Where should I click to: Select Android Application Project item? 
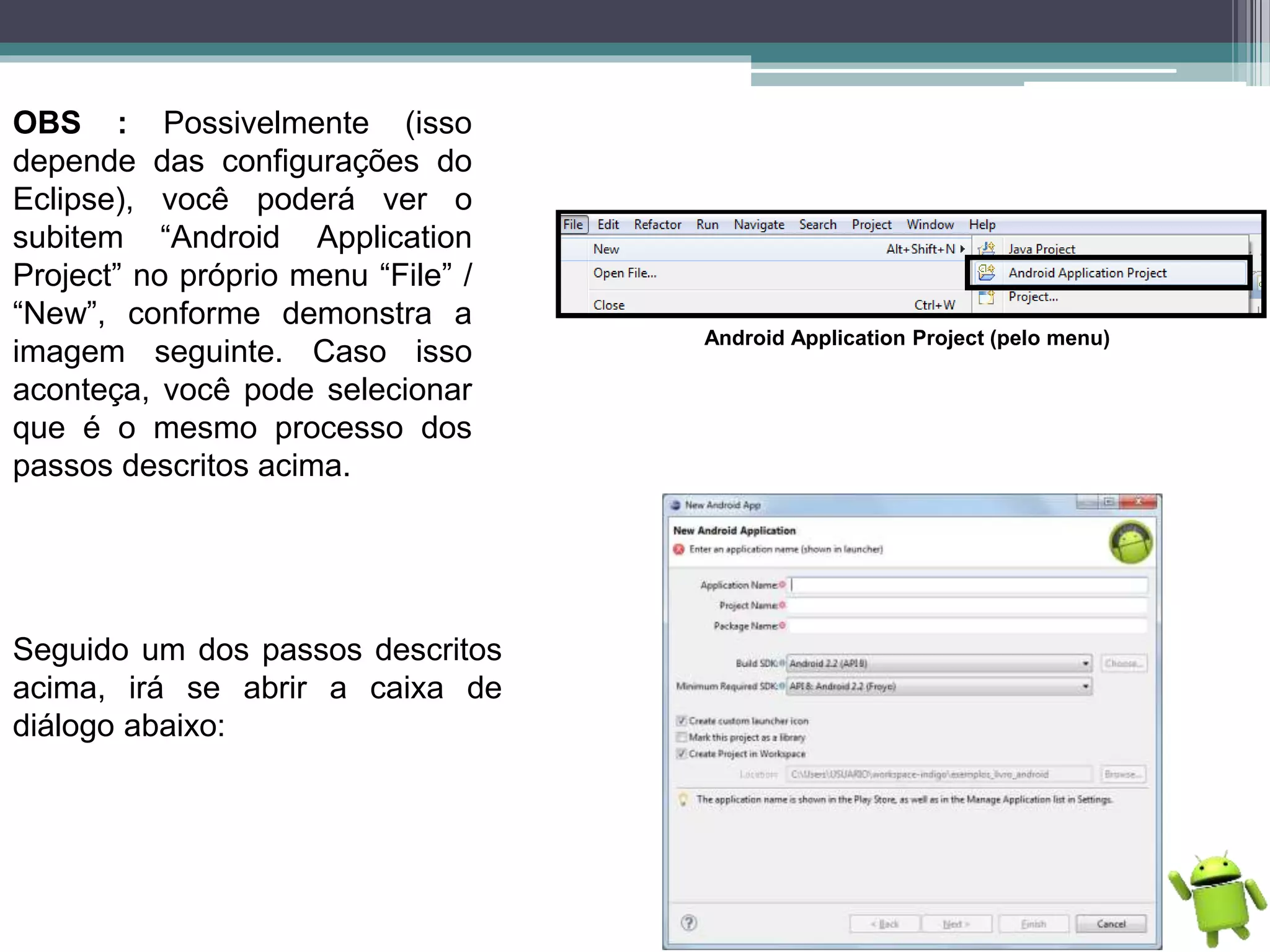1110,273
